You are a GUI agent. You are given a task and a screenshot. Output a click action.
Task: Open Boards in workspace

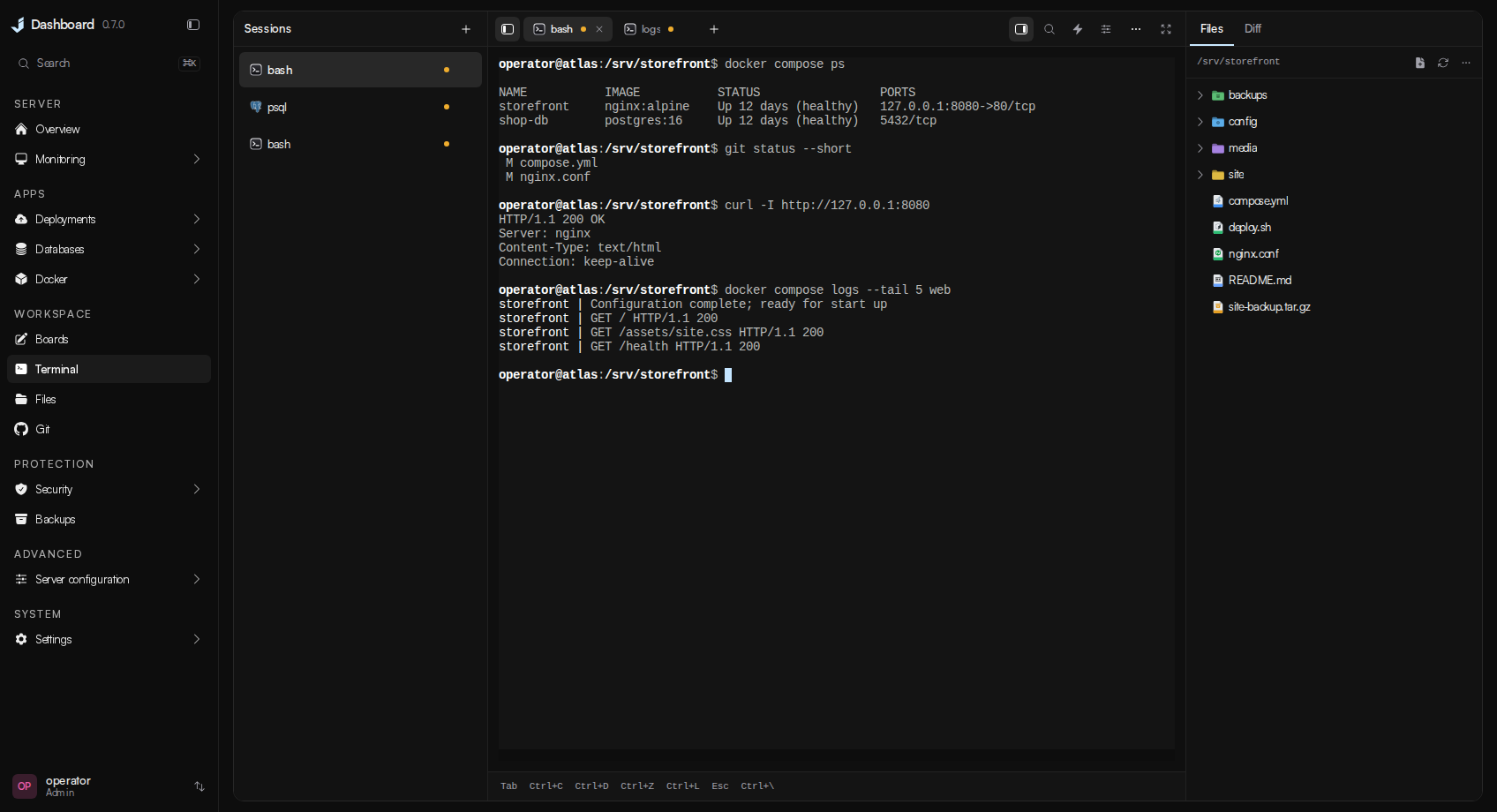point(109,340)
